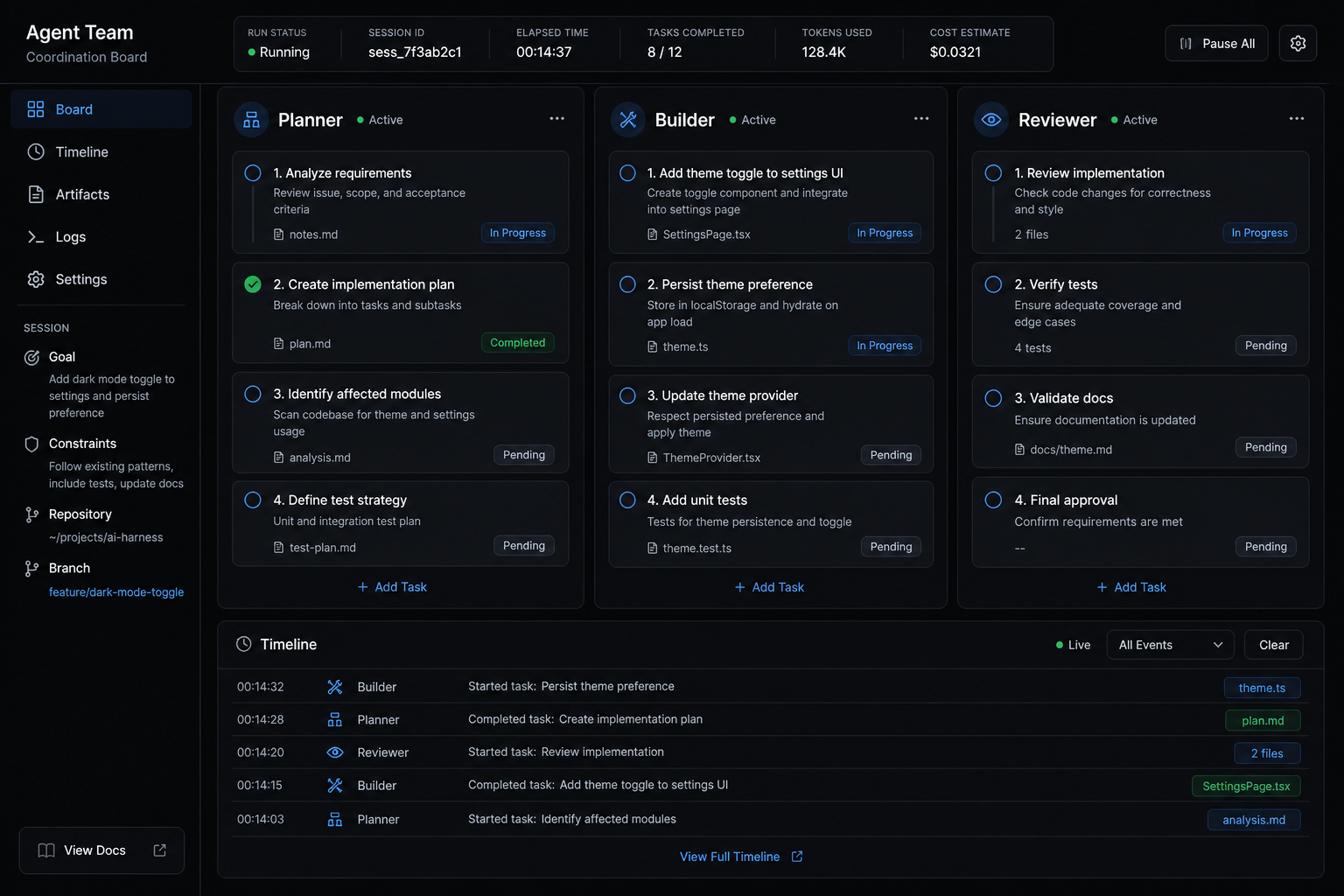Click Pending badge on Verify tests card

[1265, 346]
